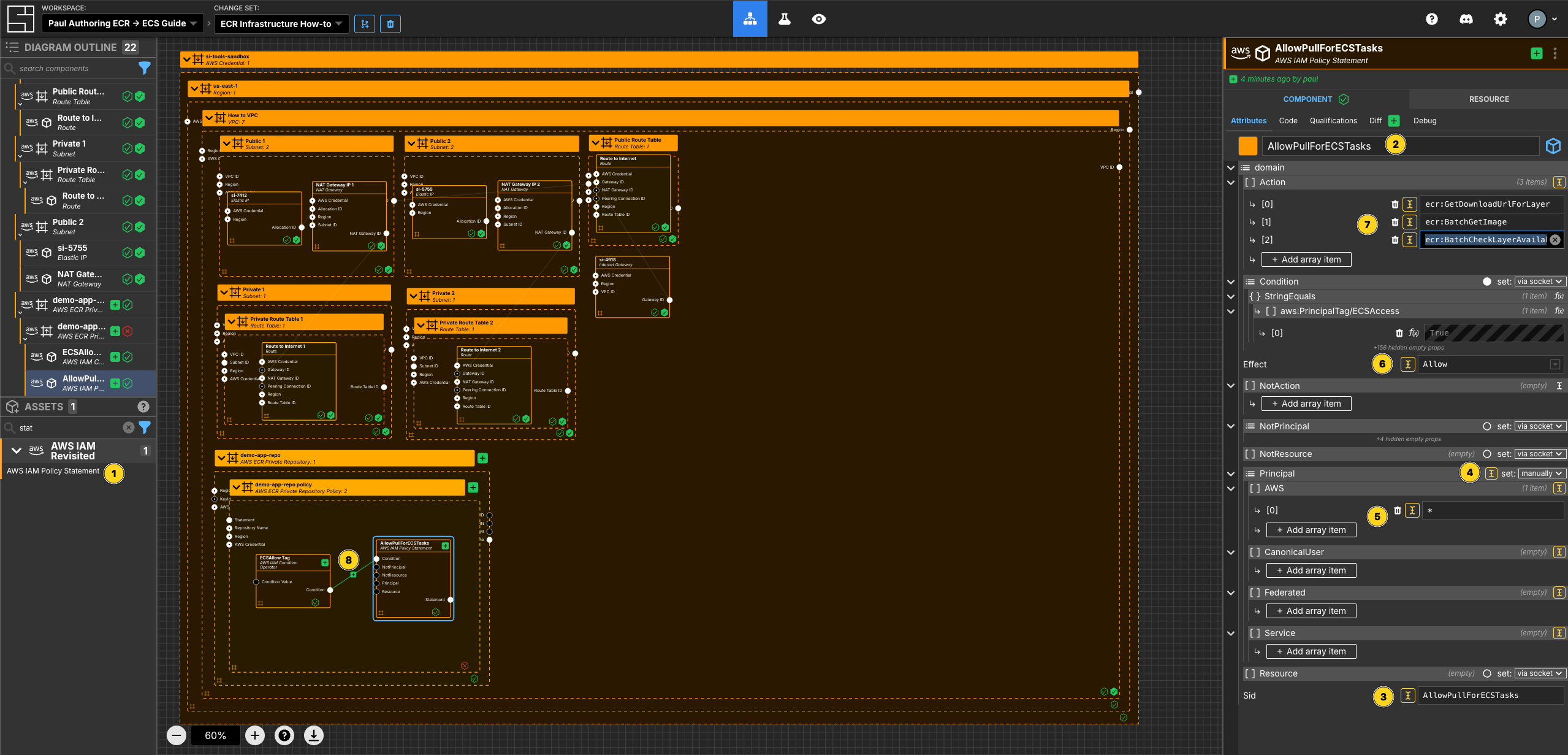Open canvas help button near zoom
This screenshot has width=1568, height=755.
pos(284,735)
